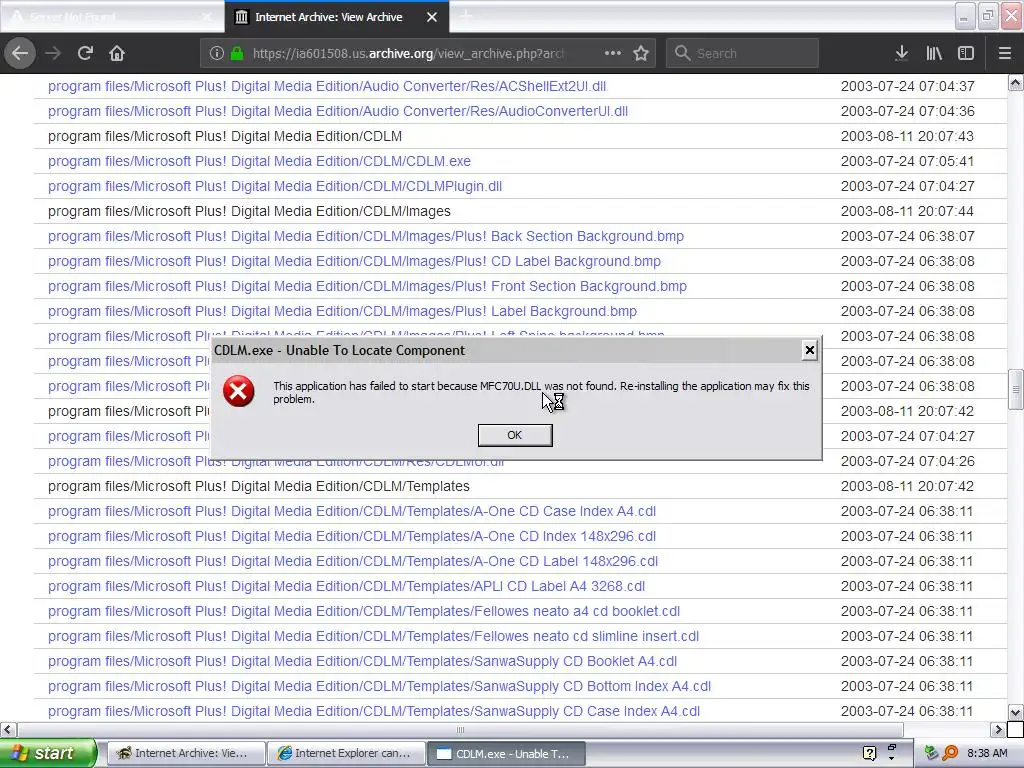Click the horizontal scrollbar right arrow

[x=998, y=729]
